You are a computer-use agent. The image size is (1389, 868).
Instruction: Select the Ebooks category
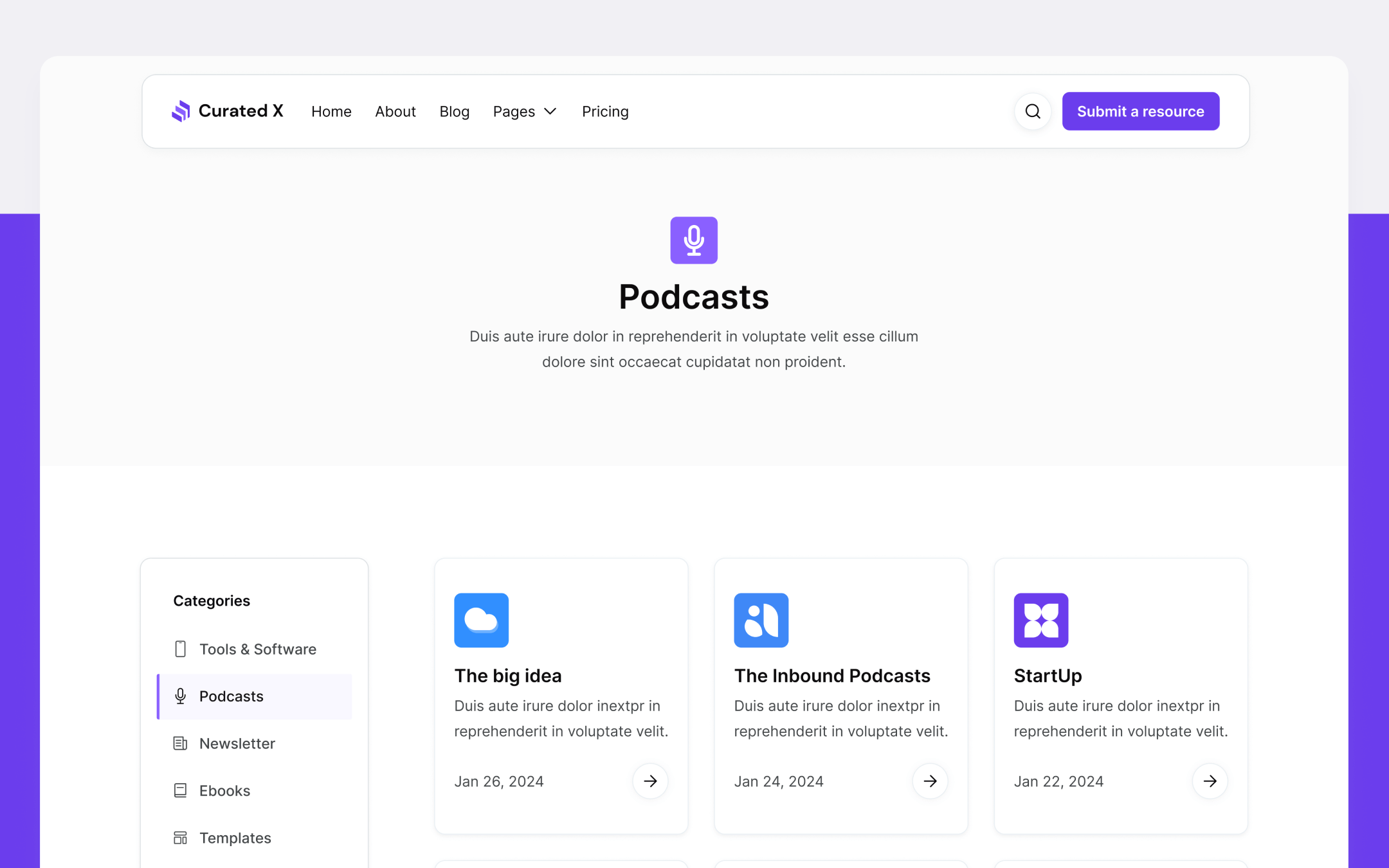pyautogui.click(x=255, y=791)
